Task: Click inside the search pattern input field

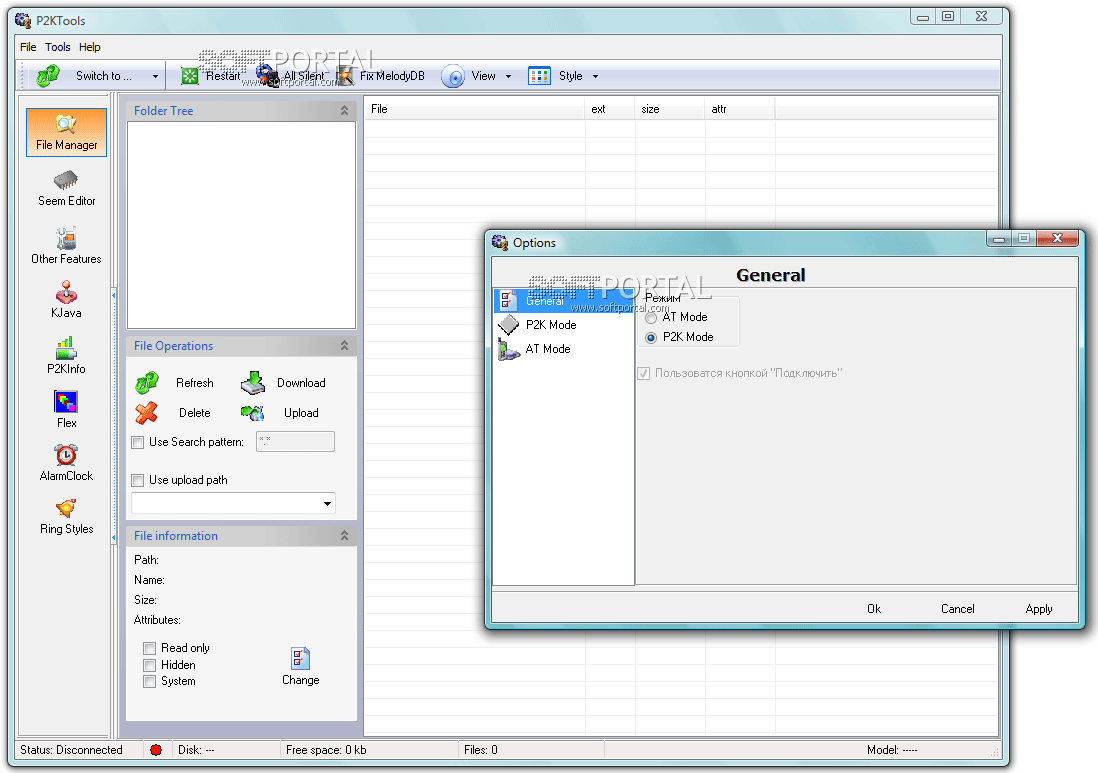Action: 295,442
